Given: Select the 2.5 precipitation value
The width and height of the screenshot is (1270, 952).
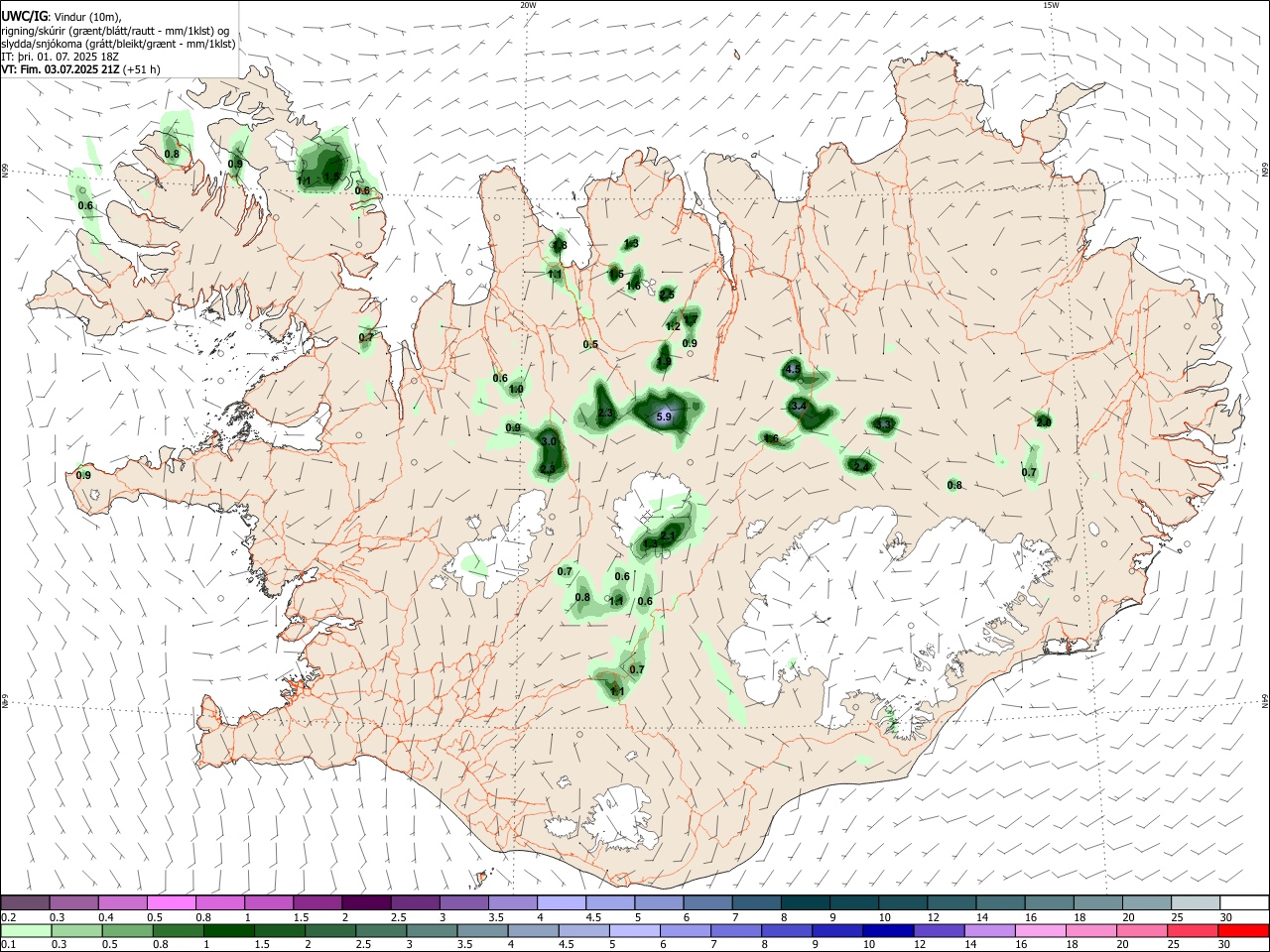Looking at the screenshot, I should pyautogui.click(x=667, y=295).
